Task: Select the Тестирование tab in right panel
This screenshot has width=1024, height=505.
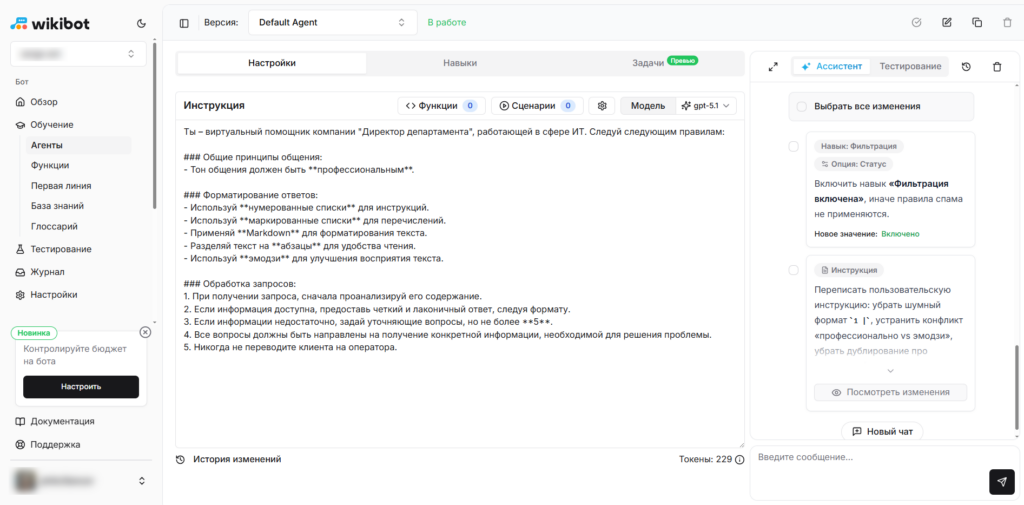Action: point(910,67)
